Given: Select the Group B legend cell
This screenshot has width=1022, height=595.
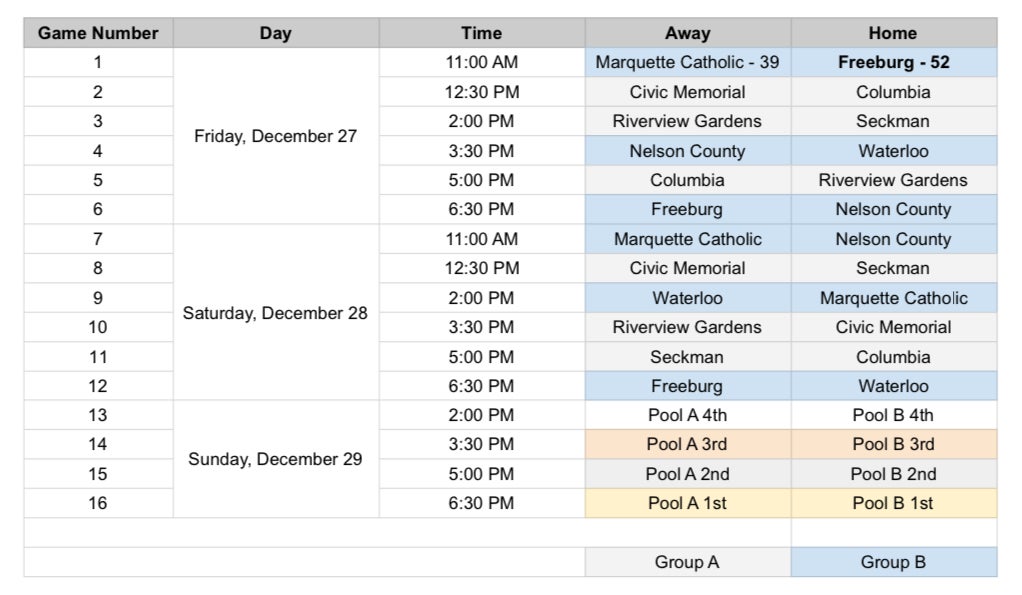Looking at the screenshot, I should 894,562.
